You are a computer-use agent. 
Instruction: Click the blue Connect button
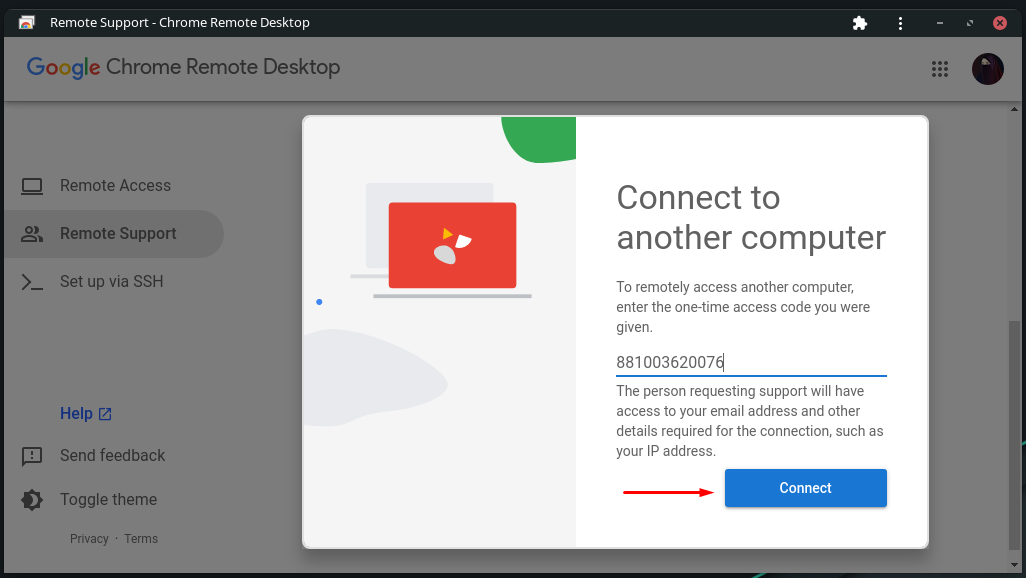click(805, 488)
